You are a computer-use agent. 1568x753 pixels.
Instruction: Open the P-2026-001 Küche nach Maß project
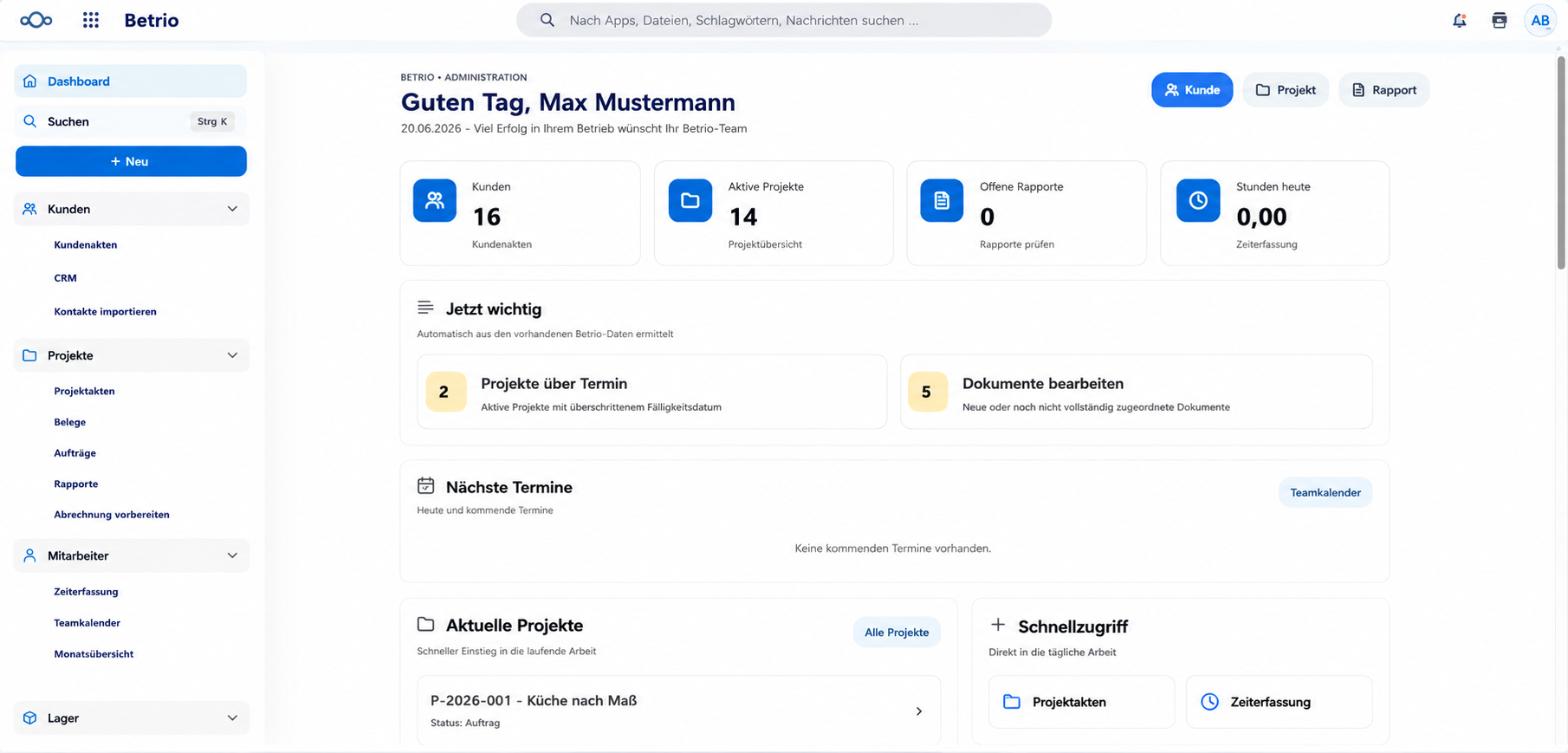(x=678, y=711)
